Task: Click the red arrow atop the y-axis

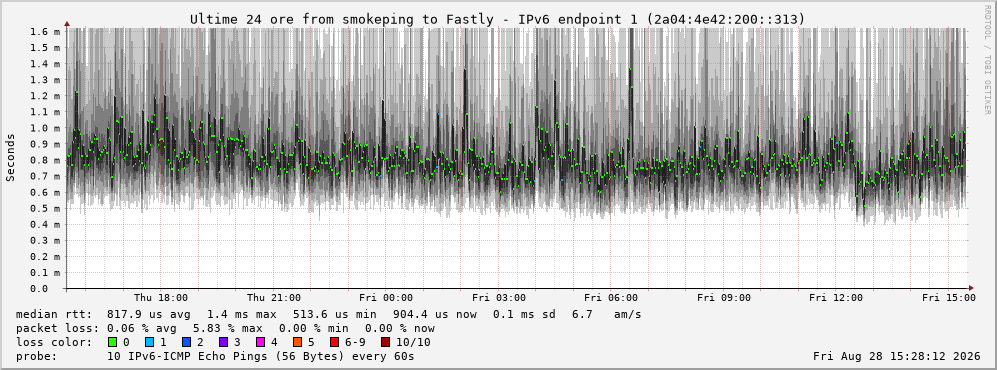Action: pyautogui.click(x=67, y=25)
